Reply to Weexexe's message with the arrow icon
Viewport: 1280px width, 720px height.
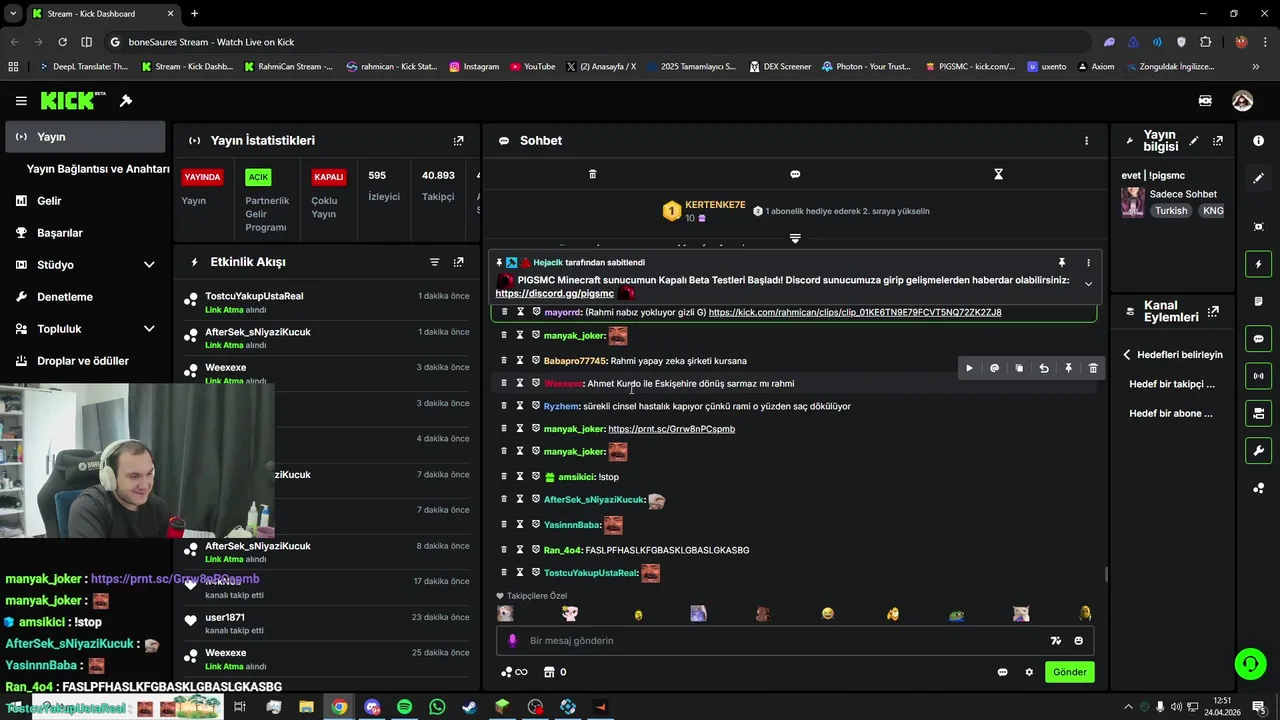[x=1044, y=368]
